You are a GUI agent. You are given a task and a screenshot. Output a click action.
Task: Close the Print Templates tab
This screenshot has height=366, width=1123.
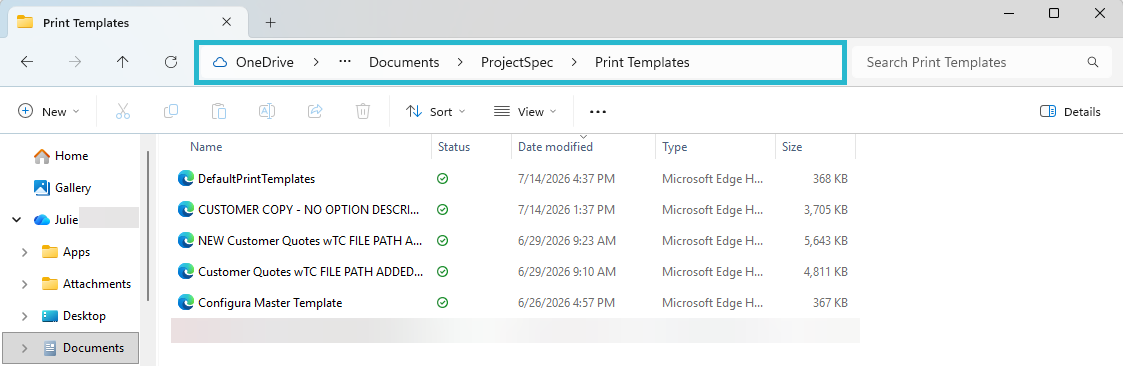coord(226,22)
